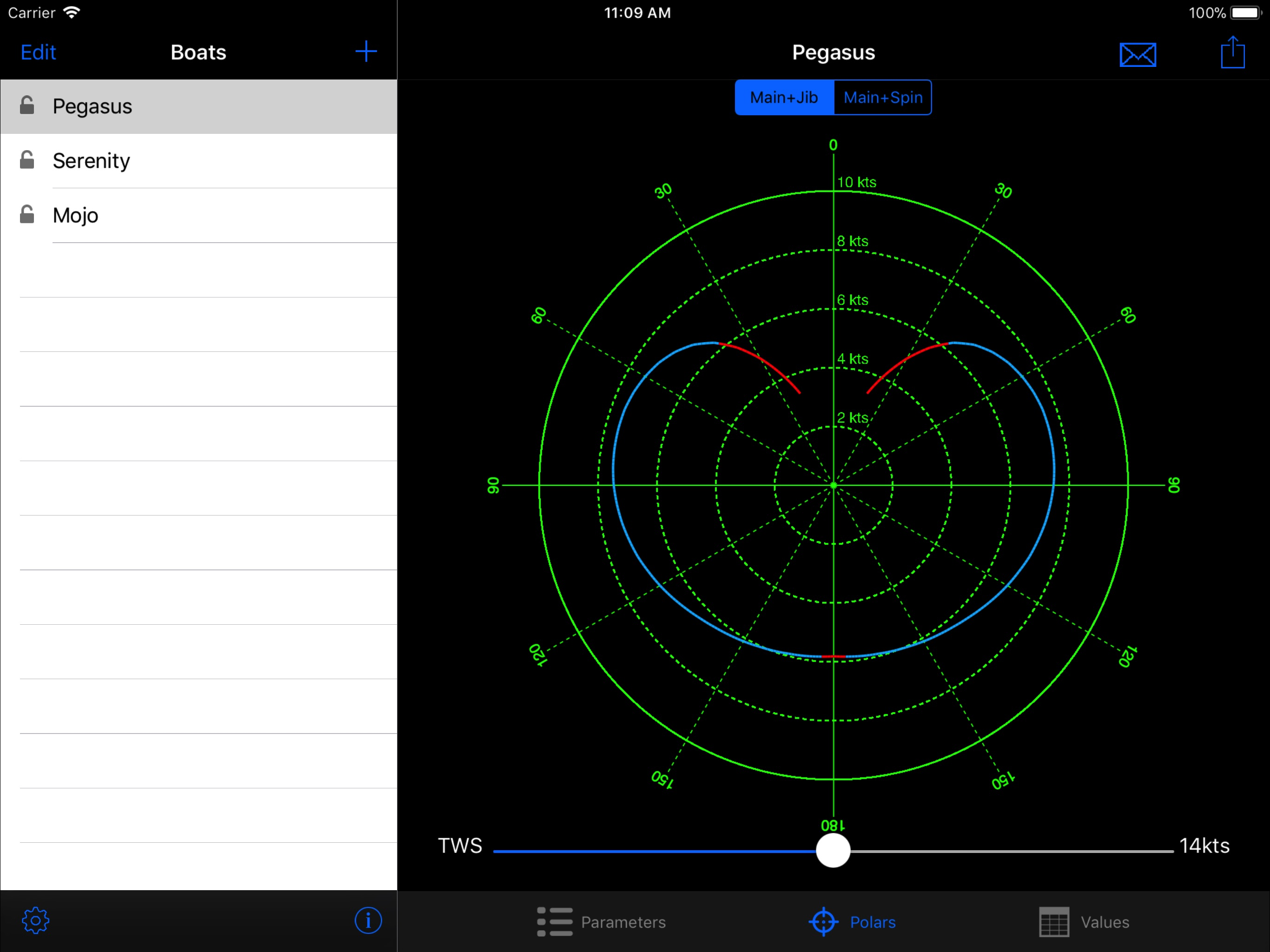Click the Edit button in Boats list
1270x952 pixels.
coord(39,52)
